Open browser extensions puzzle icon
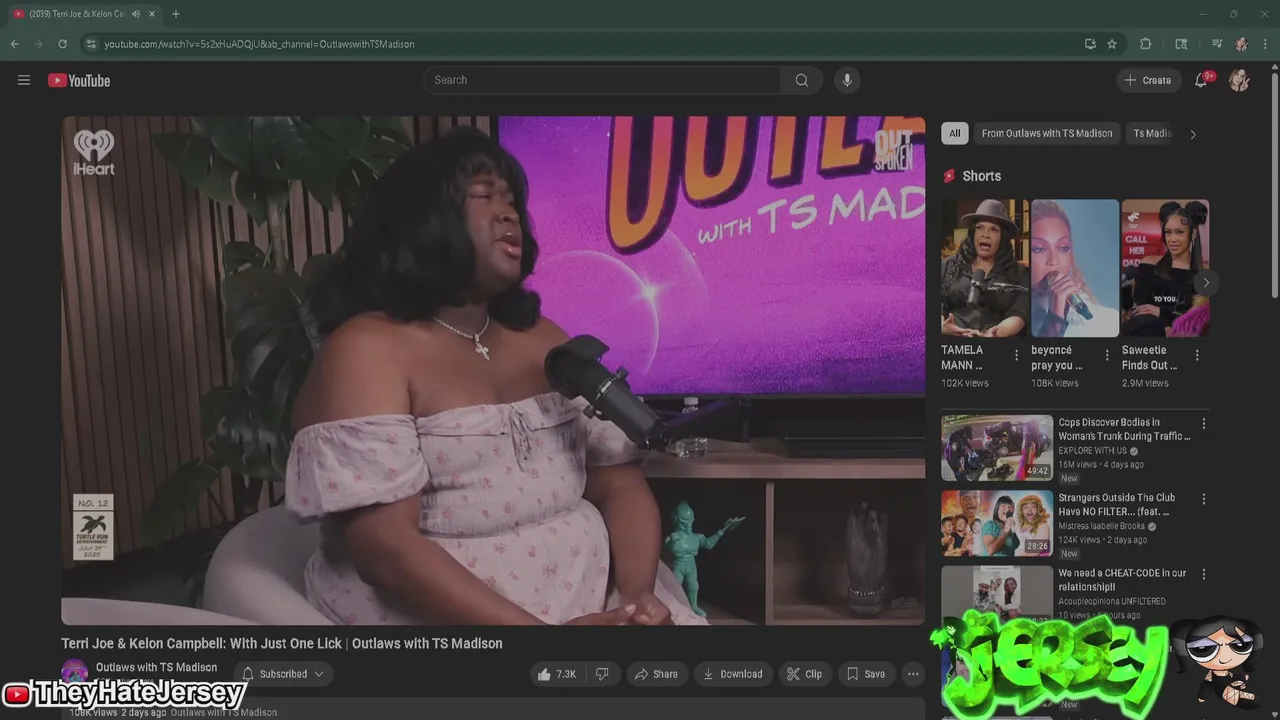The height and width of the screenshot is (720, 1280). (1146, 44)
